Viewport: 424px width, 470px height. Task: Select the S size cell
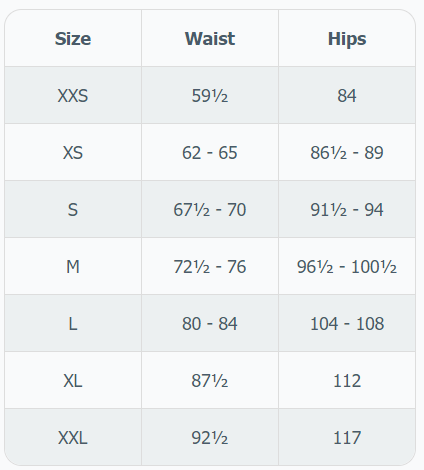pyautogui.click(x=73, y=210)
